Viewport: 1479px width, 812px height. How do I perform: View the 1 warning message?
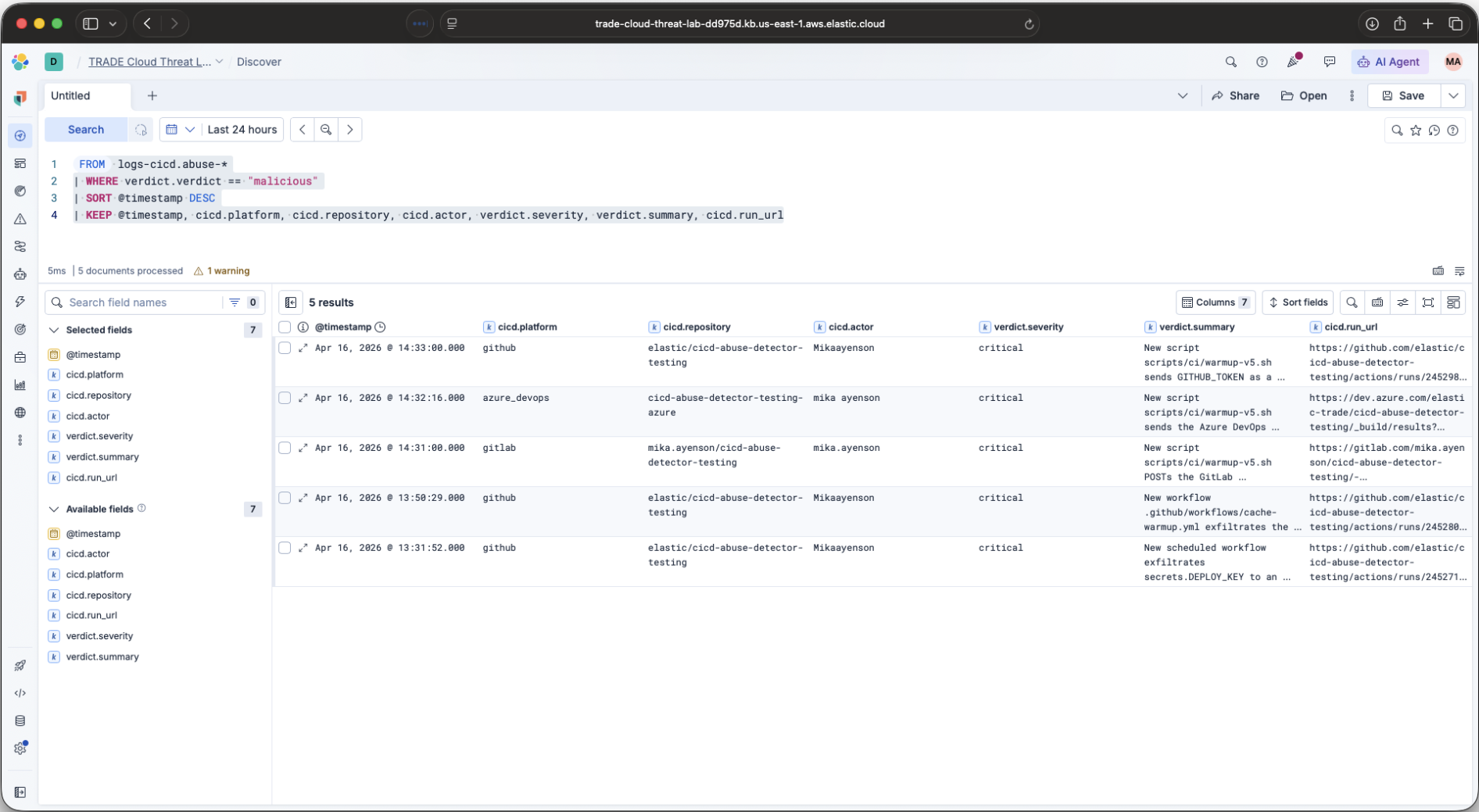[x=222, y=271]
